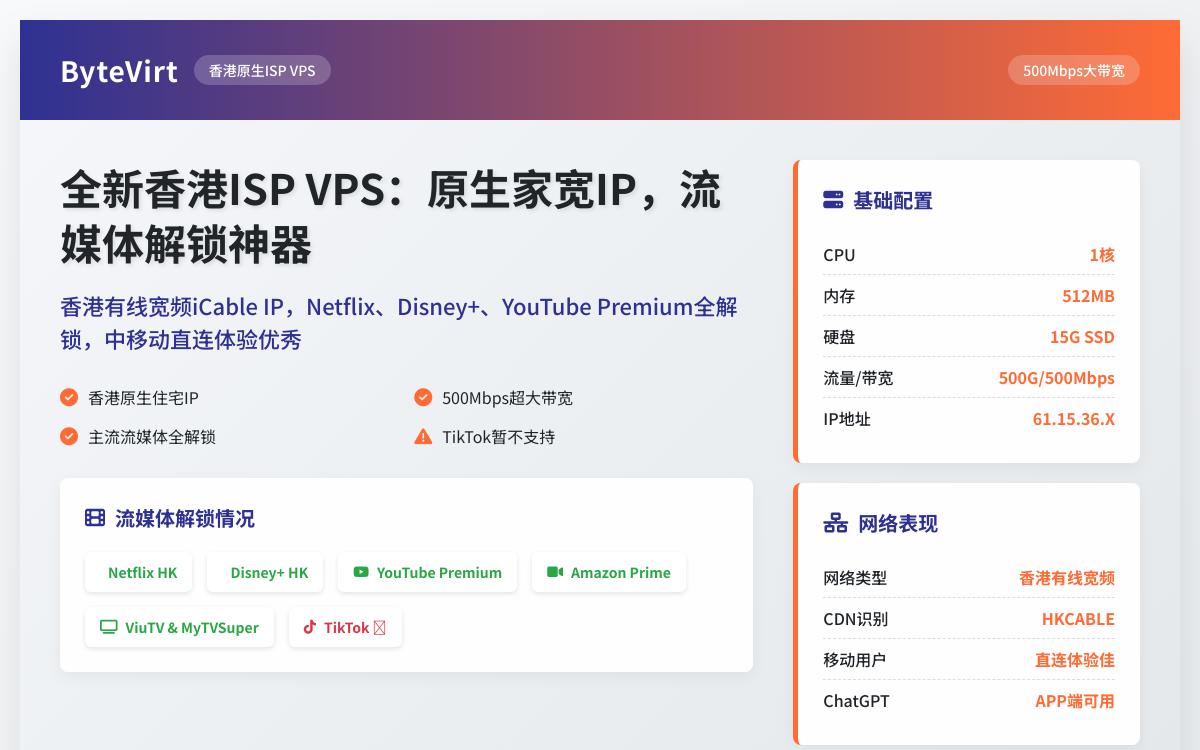1200x750 pixels.
Task: Click the Amazon Prime video camera icon
Action: (556, 572)
